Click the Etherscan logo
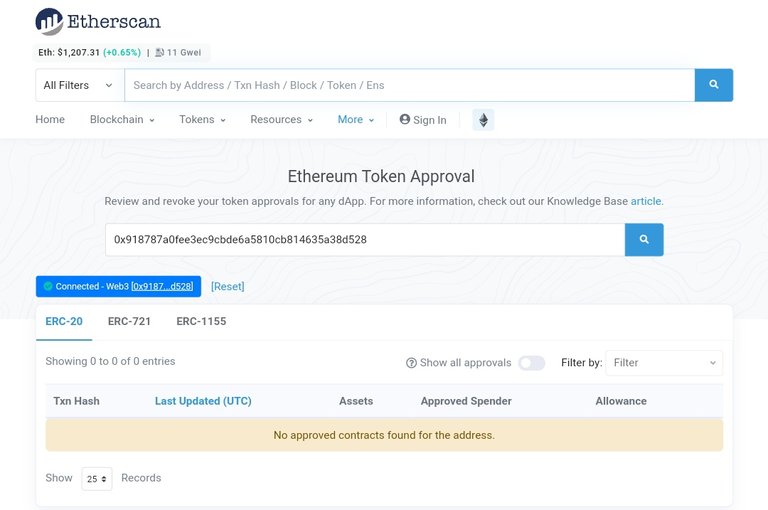The image size is (768, 510). [x=98, y=22]
